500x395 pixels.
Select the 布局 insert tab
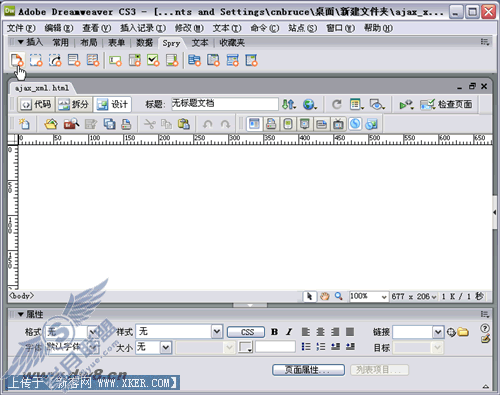[x=89, y=43]
